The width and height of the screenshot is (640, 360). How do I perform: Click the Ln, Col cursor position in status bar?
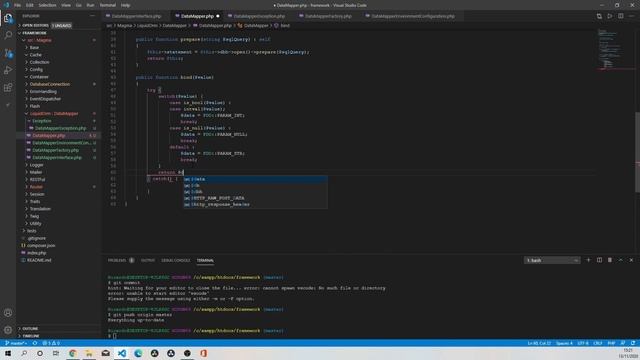pos(539,343)
